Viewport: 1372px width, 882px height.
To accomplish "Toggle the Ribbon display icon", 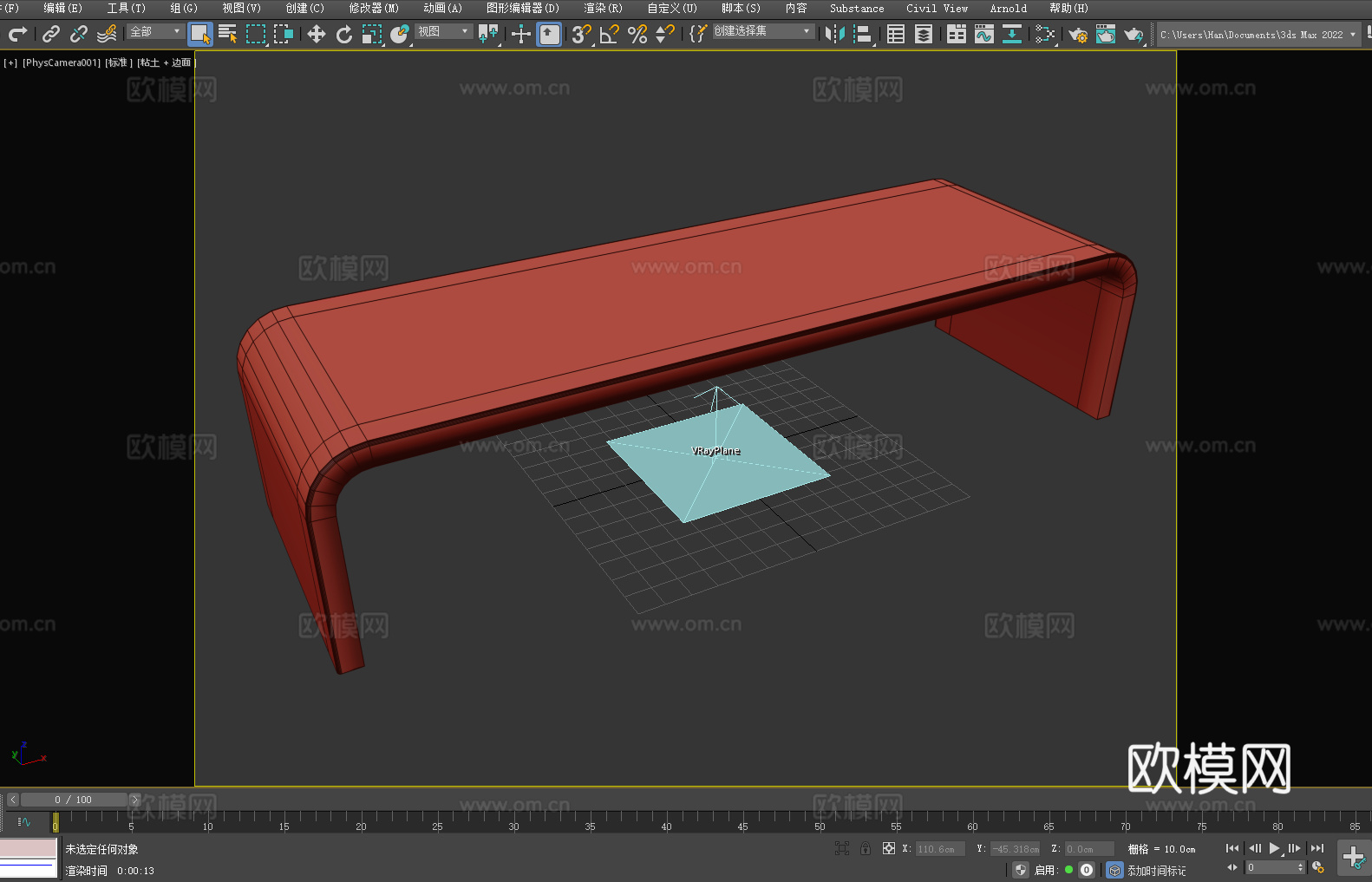I will (x=957, y=34).
